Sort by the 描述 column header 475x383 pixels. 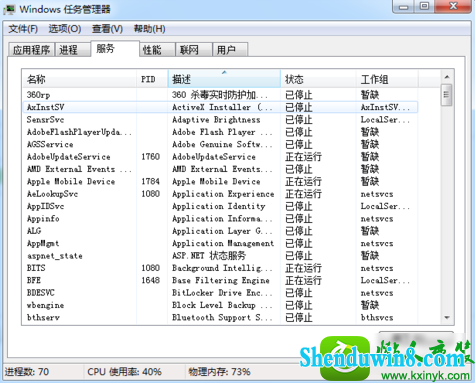224,79
